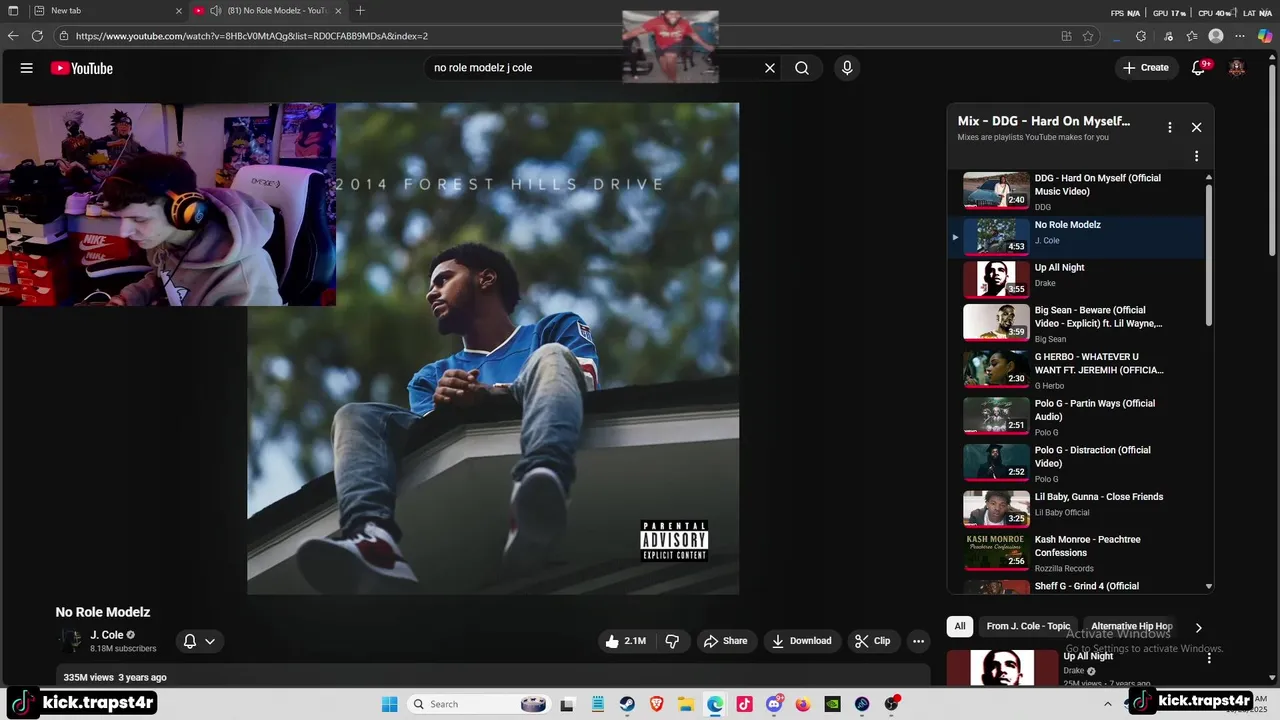The height and width of the screenshot is (720, 1280).
Task: Select the From J. Cole - Topic chip
Action: click(x=1028, y=626)
